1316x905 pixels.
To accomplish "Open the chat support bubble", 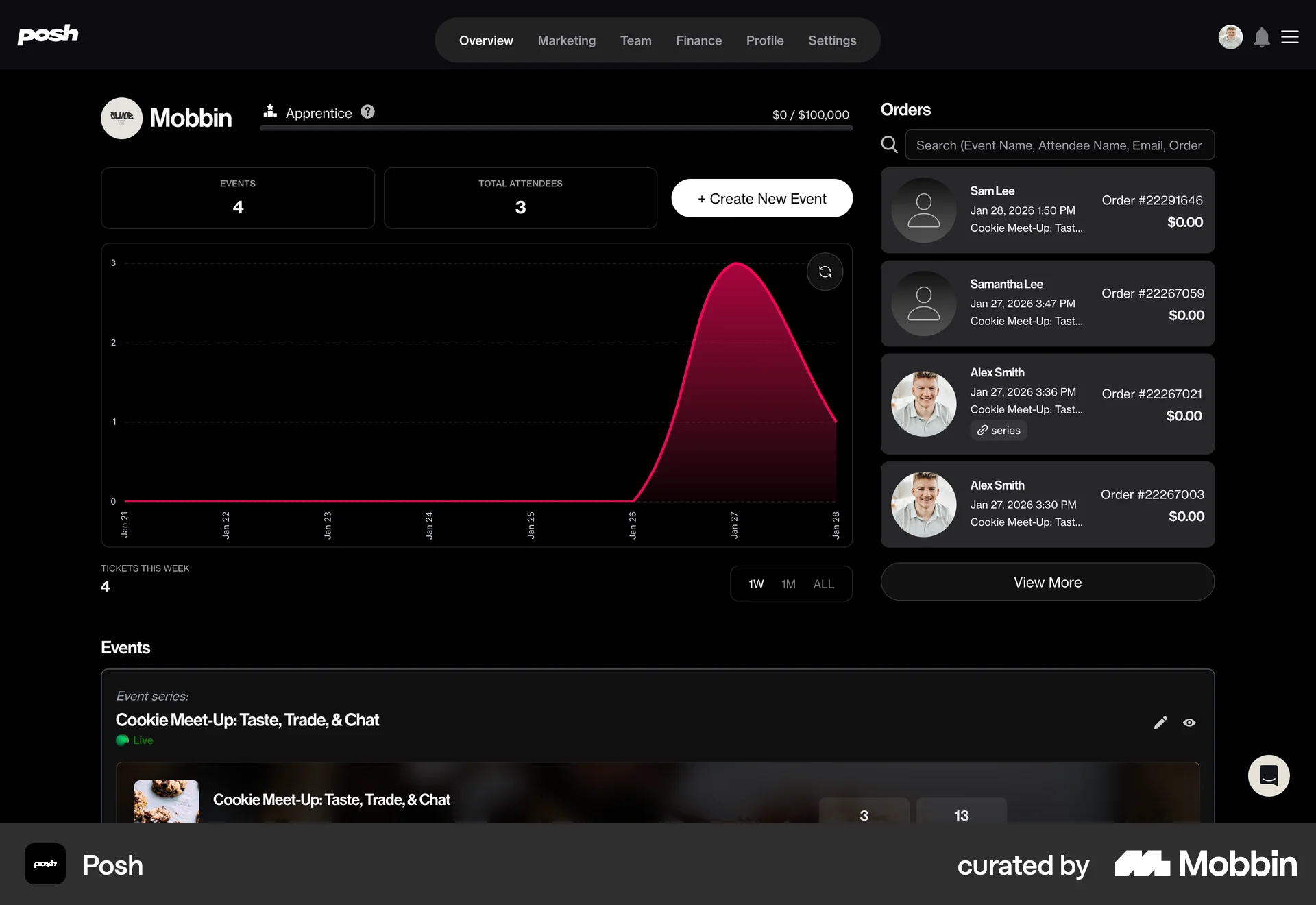I will click(1269, 775).
